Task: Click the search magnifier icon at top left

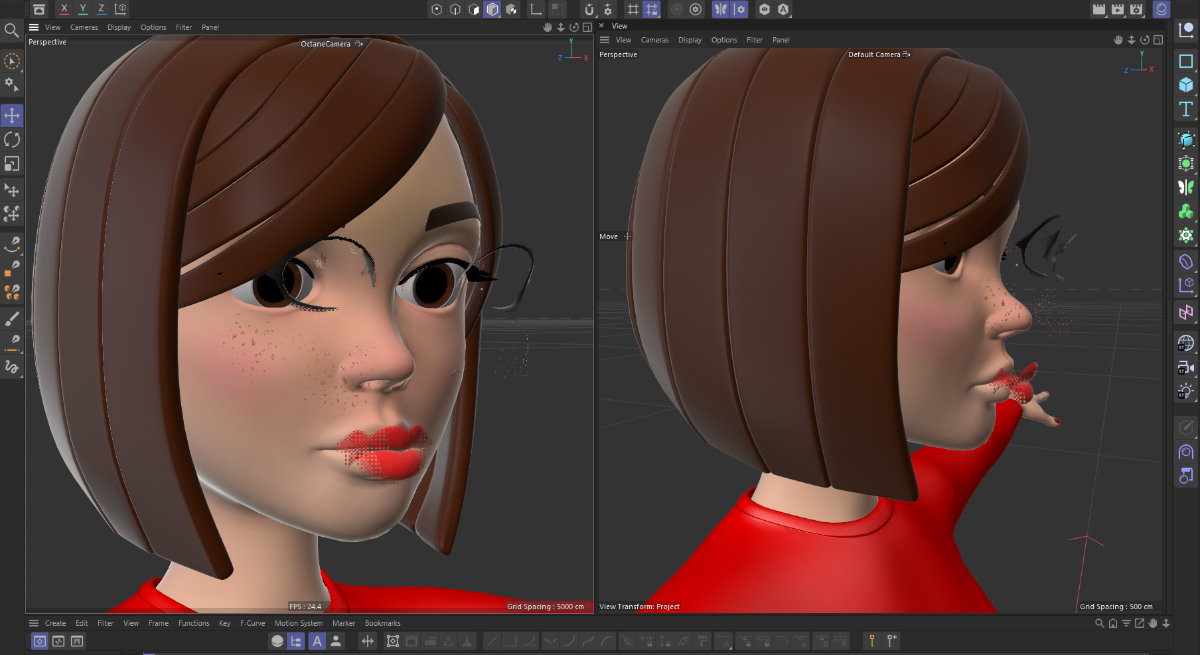Action: (12, 30)
